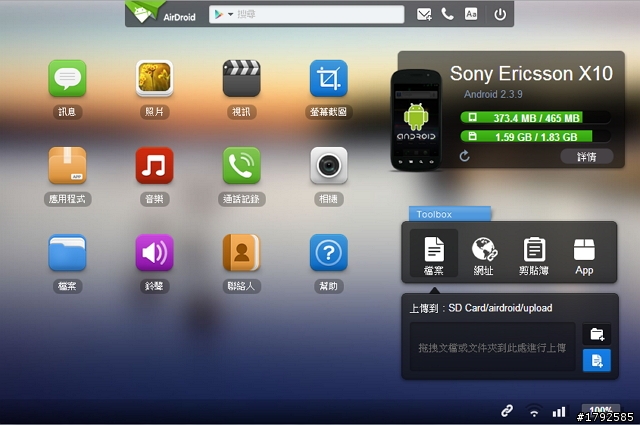Select the Files (檔案) tab in Toolbox
Screen dimensions: 640x425
tap(433, 253)
